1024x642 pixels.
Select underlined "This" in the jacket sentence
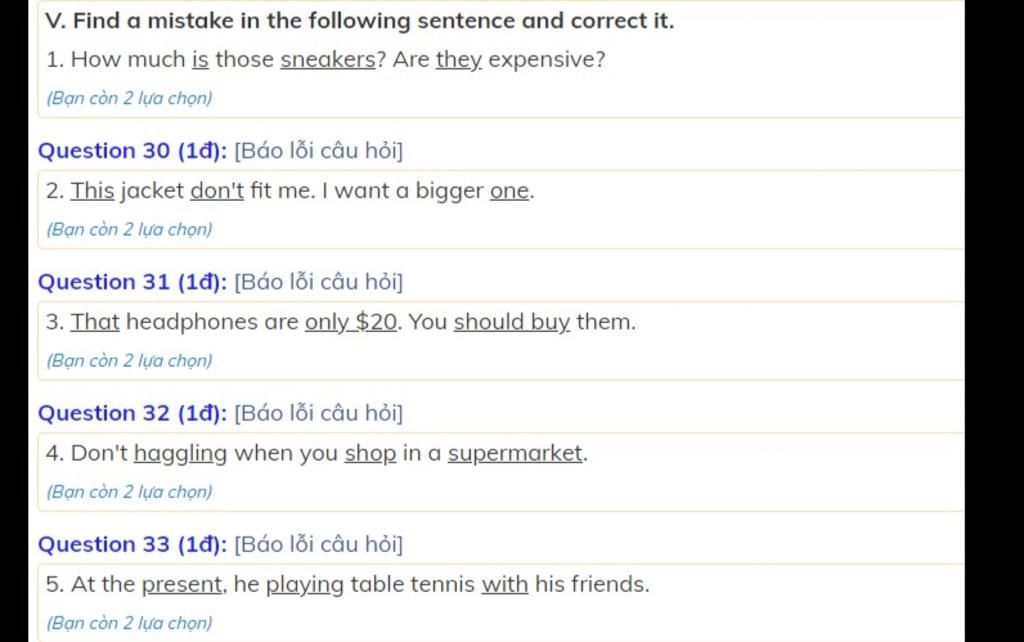point(93,191)
